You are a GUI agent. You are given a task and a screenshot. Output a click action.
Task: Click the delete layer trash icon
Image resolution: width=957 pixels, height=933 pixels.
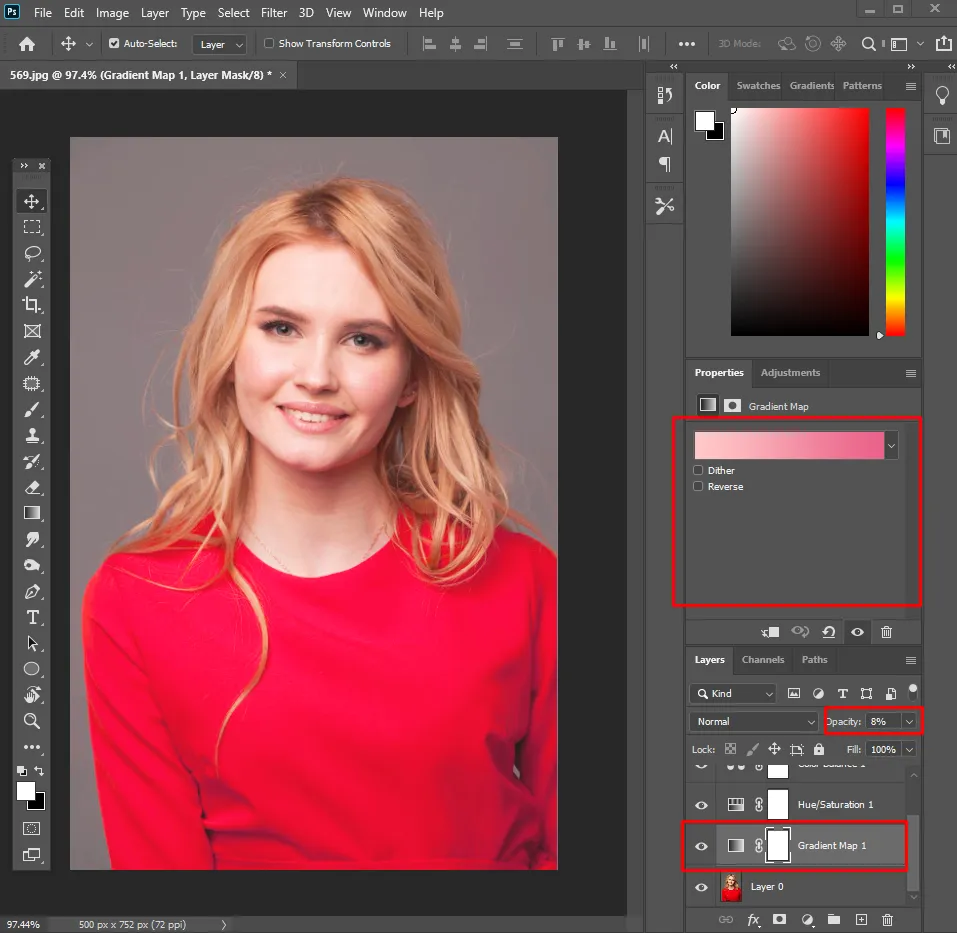click(x=887, y=920)
